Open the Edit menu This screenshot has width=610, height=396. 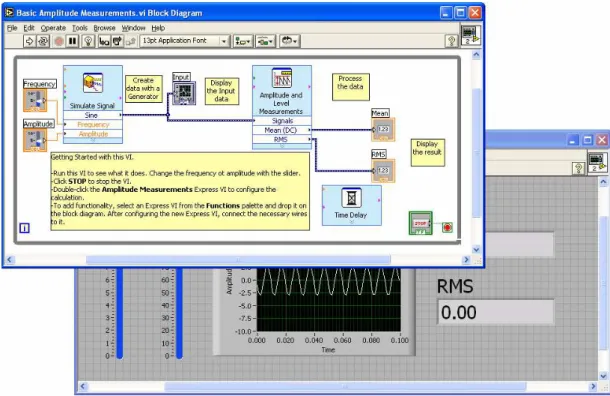pos(29,28)
